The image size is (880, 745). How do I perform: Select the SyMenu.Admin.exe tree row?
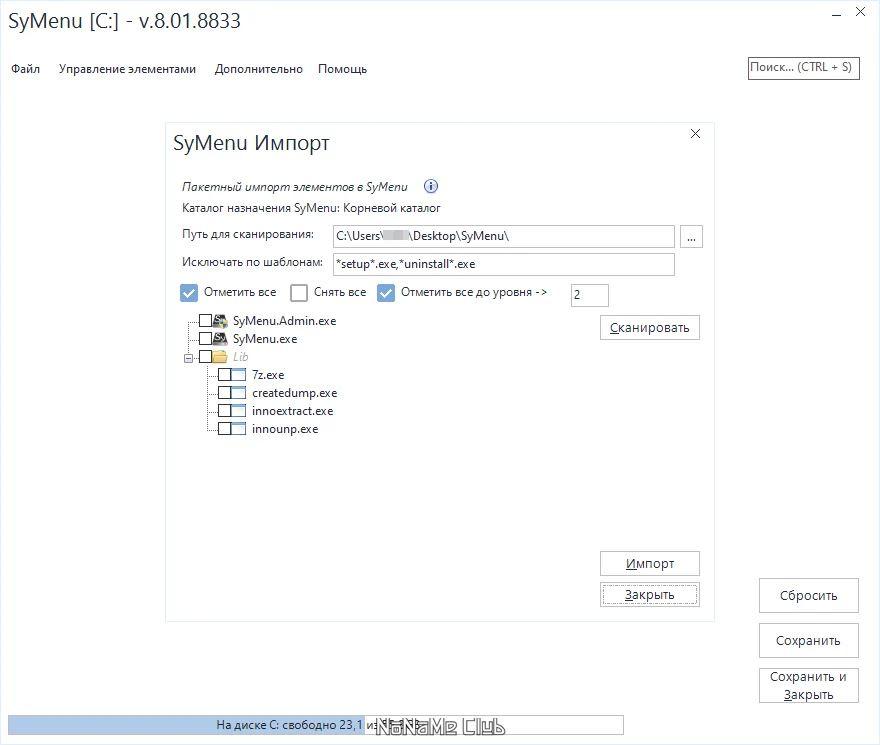285,321
